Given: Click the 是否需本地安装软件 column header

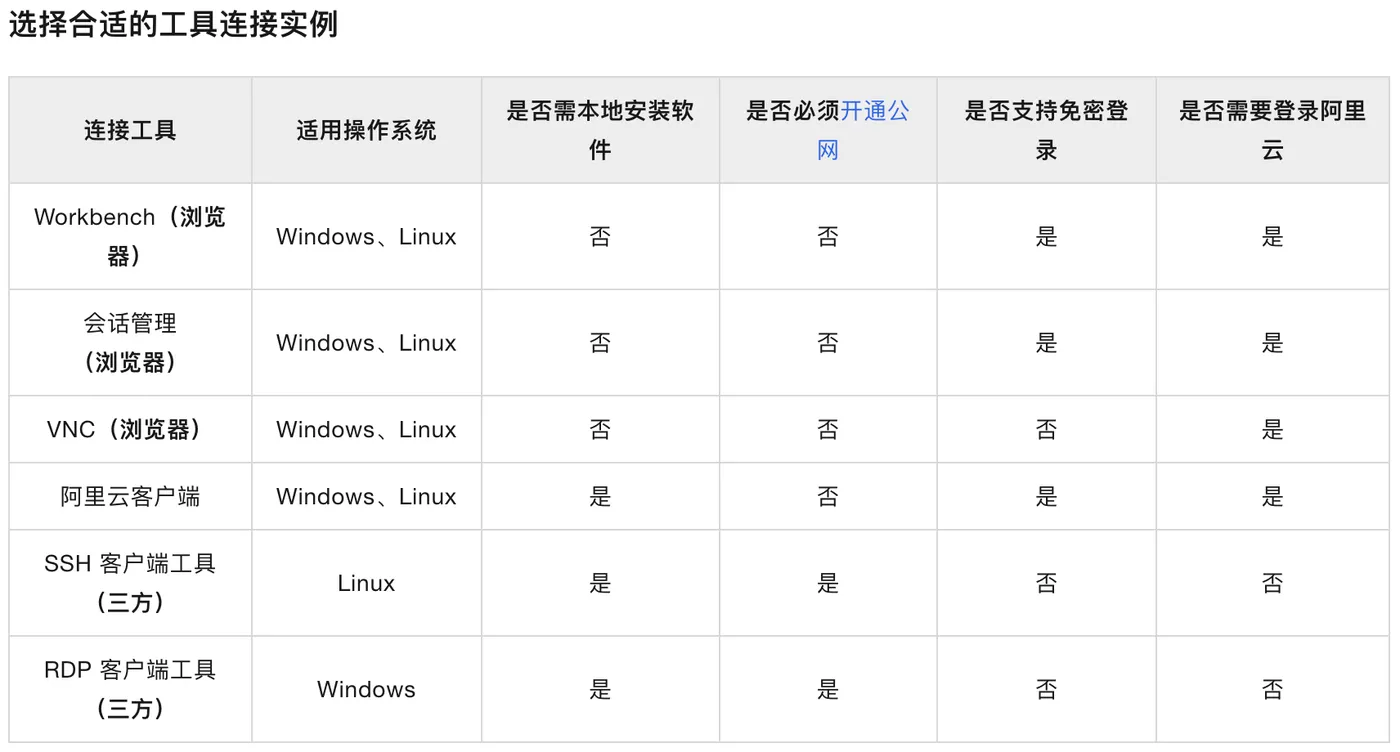Looking at the screenshot, I should (599, 130).
